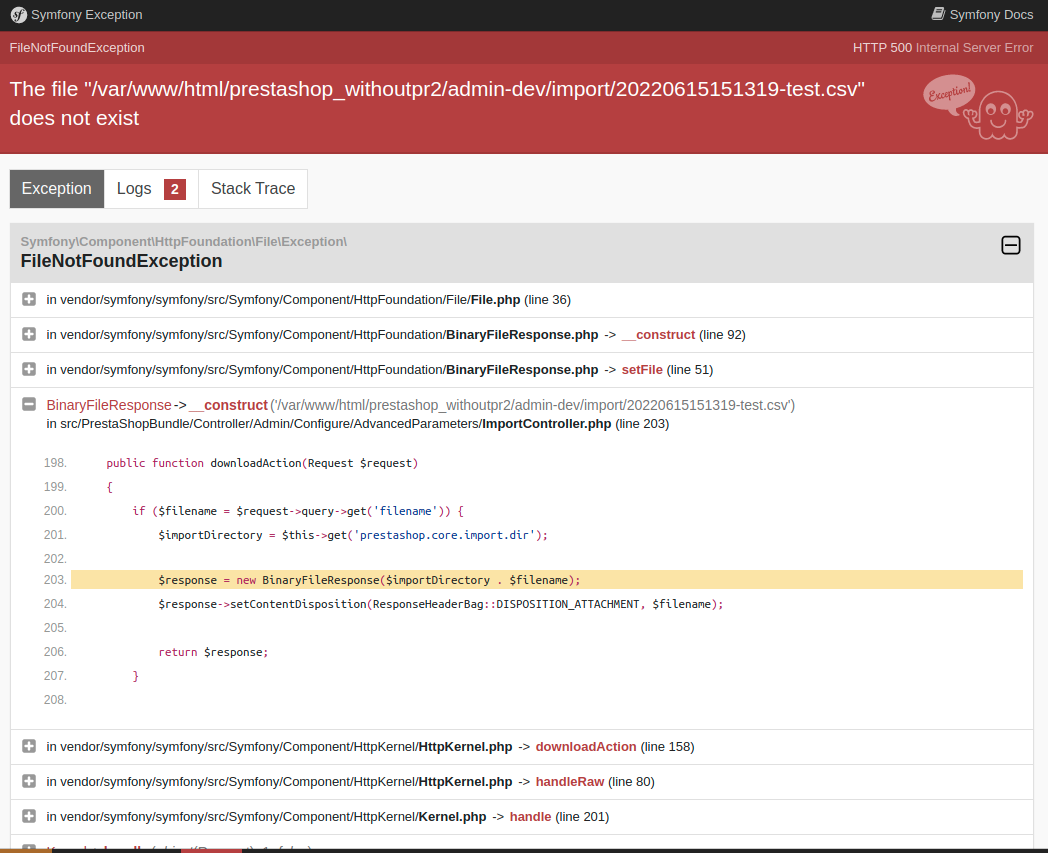This screenshot has height=853, width=1048.
Task: Click the handle method link
Action: click(x=530, y=816)
